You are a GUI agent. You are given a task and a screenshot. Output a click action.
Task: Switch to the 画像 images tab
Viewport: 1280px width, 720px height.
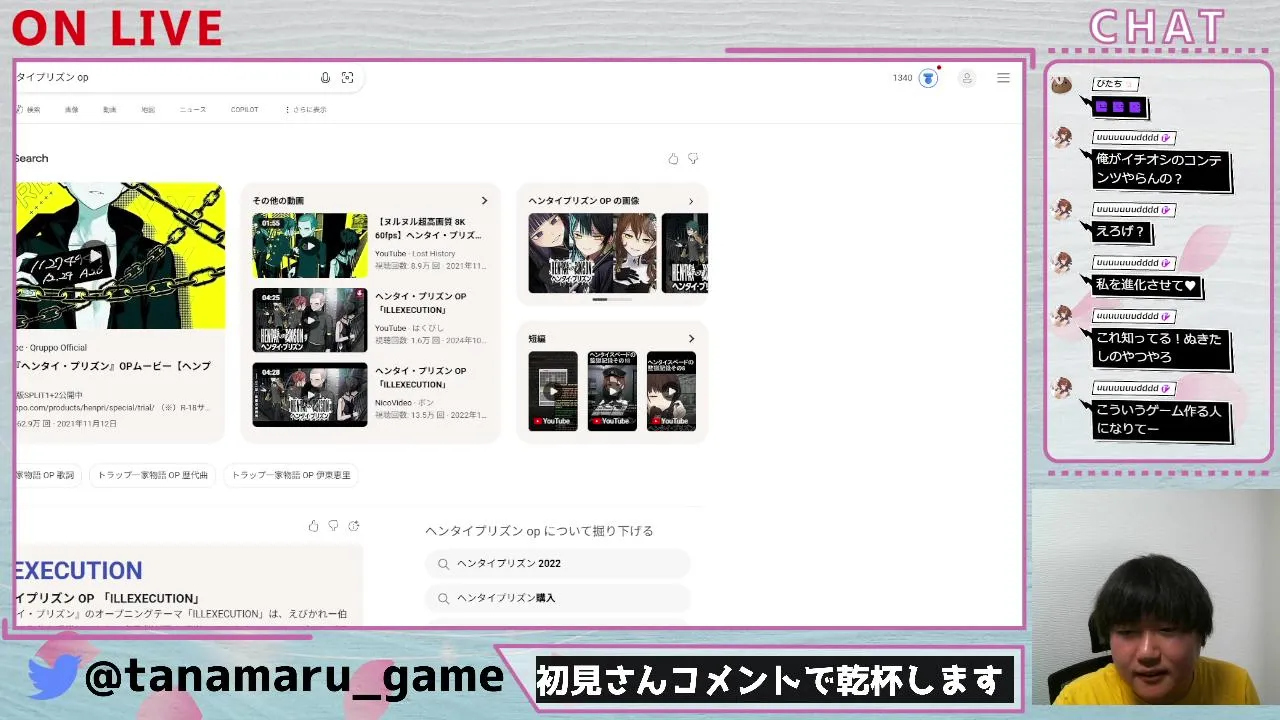[72, 110]
